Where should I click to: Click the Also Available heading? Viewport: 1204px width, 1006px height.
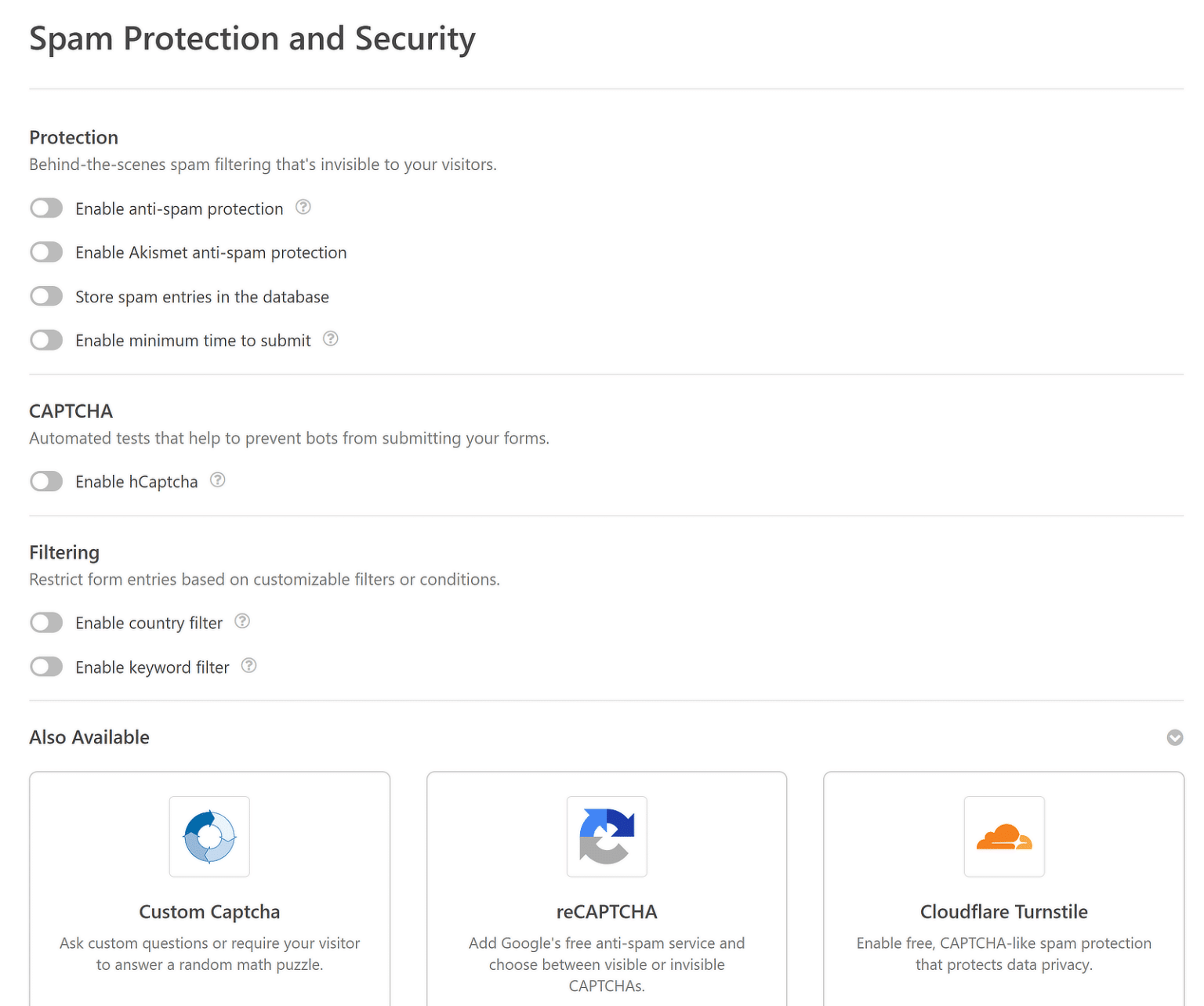[89, 737]
